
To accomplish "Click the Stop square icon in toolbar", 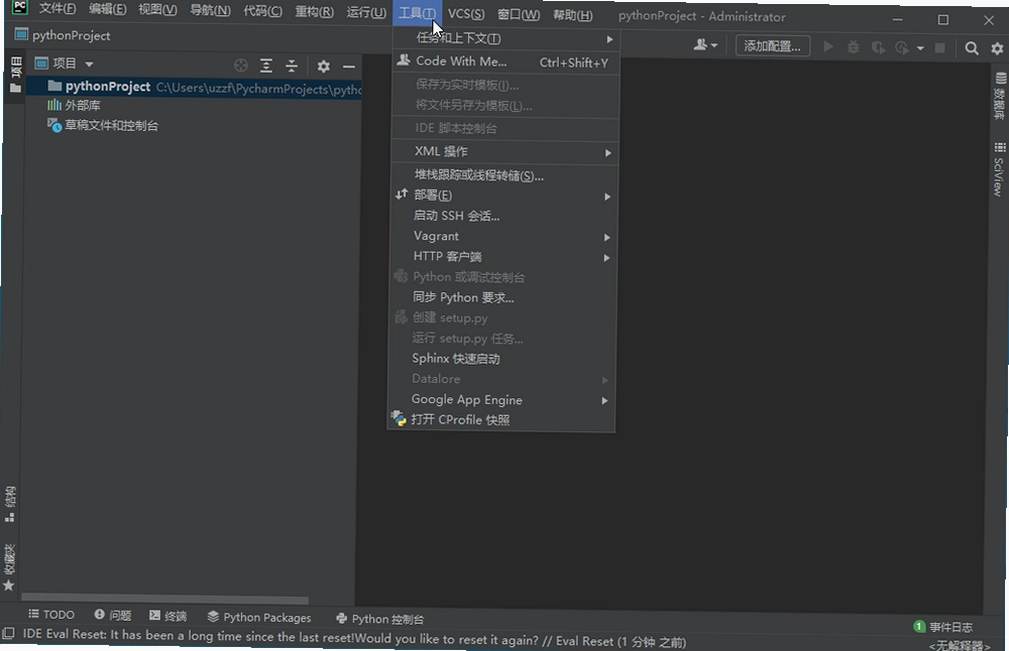I will point(940,48).
